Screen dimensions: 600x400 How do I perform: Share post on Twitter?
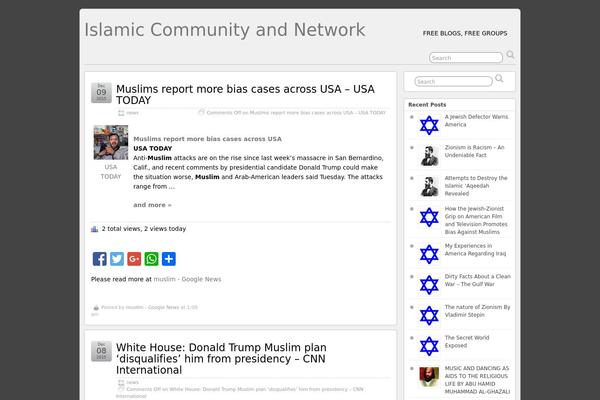click(x=117, y=259)
